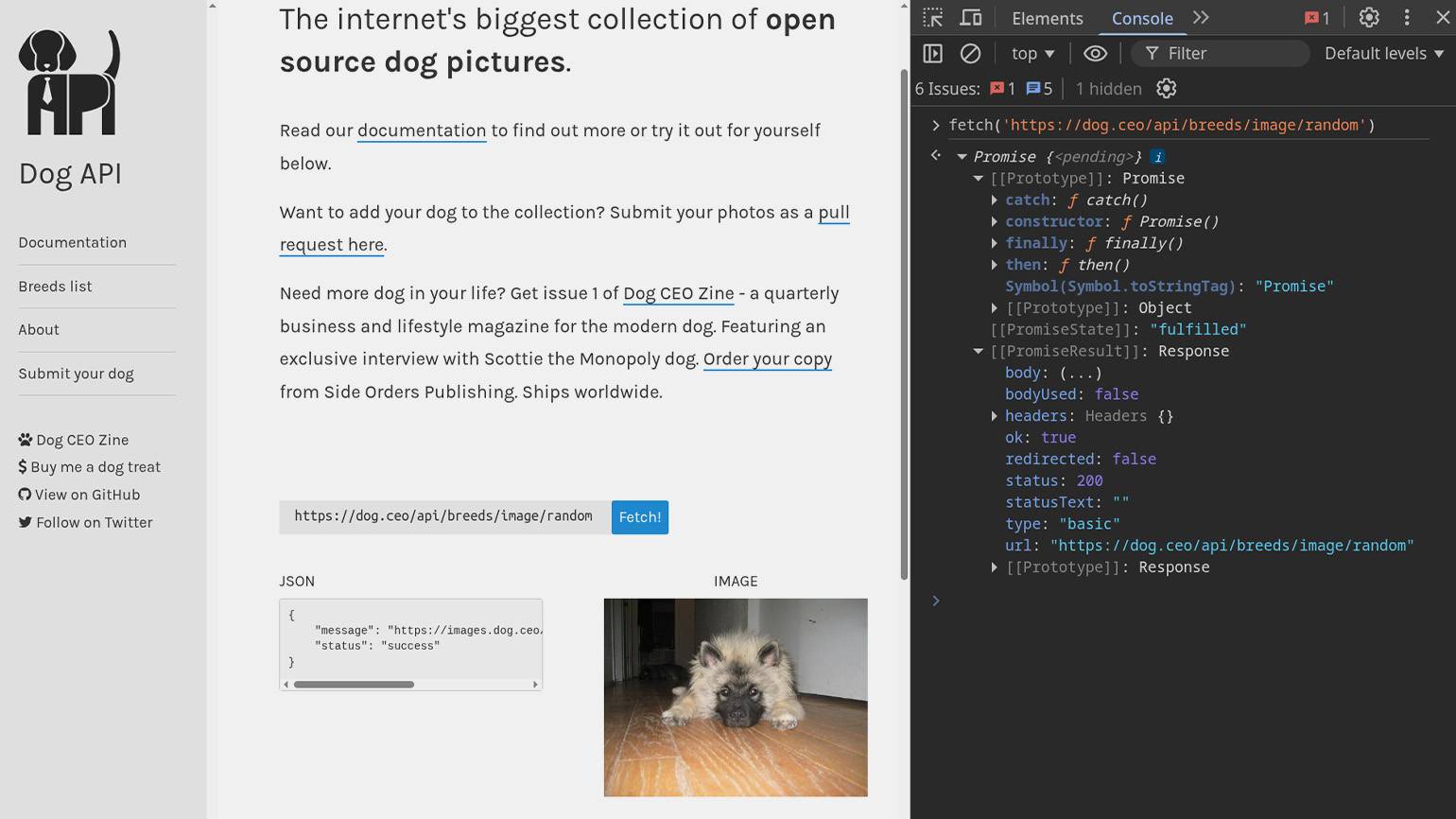Show more DevTools tabs via the chevron
The image size is (1456, 819).
coord(1201,18)
